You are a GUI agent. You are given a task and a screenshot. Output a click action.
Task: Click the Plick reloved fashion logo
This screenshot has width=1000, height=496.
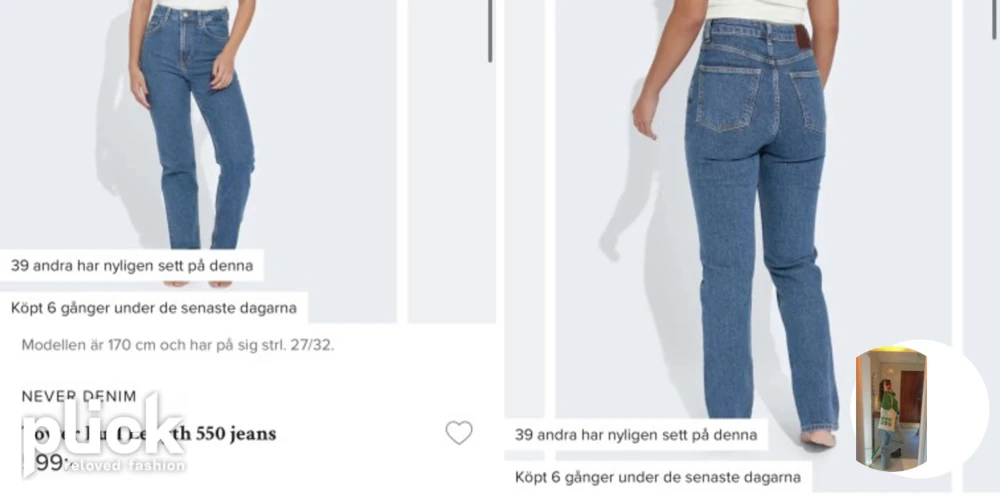pos(103,435)
